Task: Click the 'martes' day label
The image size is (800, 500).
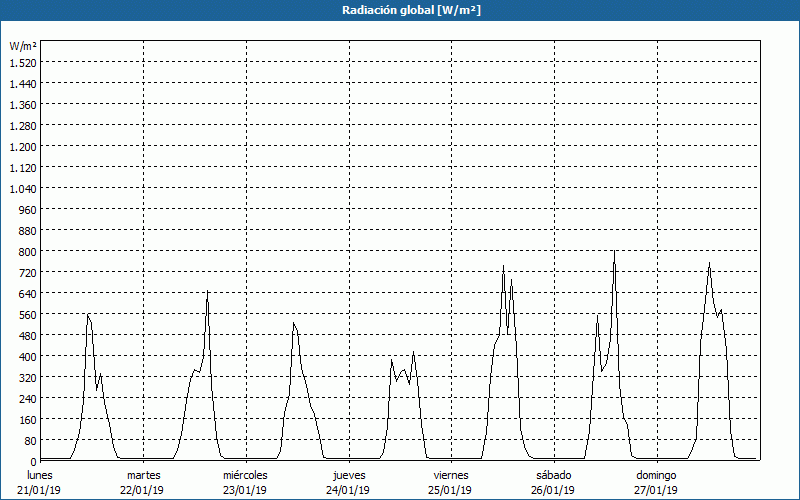Action: coord(144,475)
